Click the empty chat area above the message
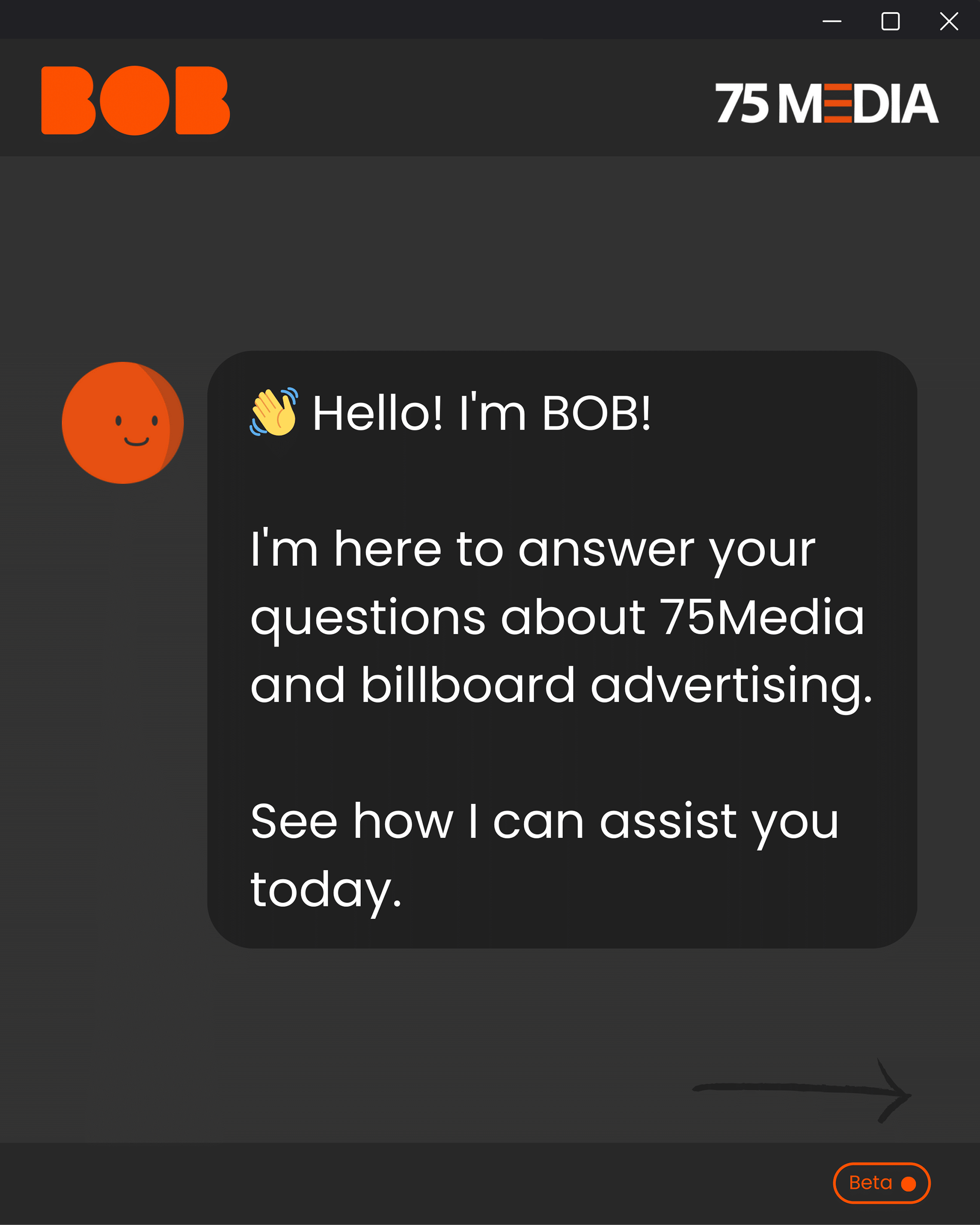The image size is (980, 1225). tap(488, 250)
